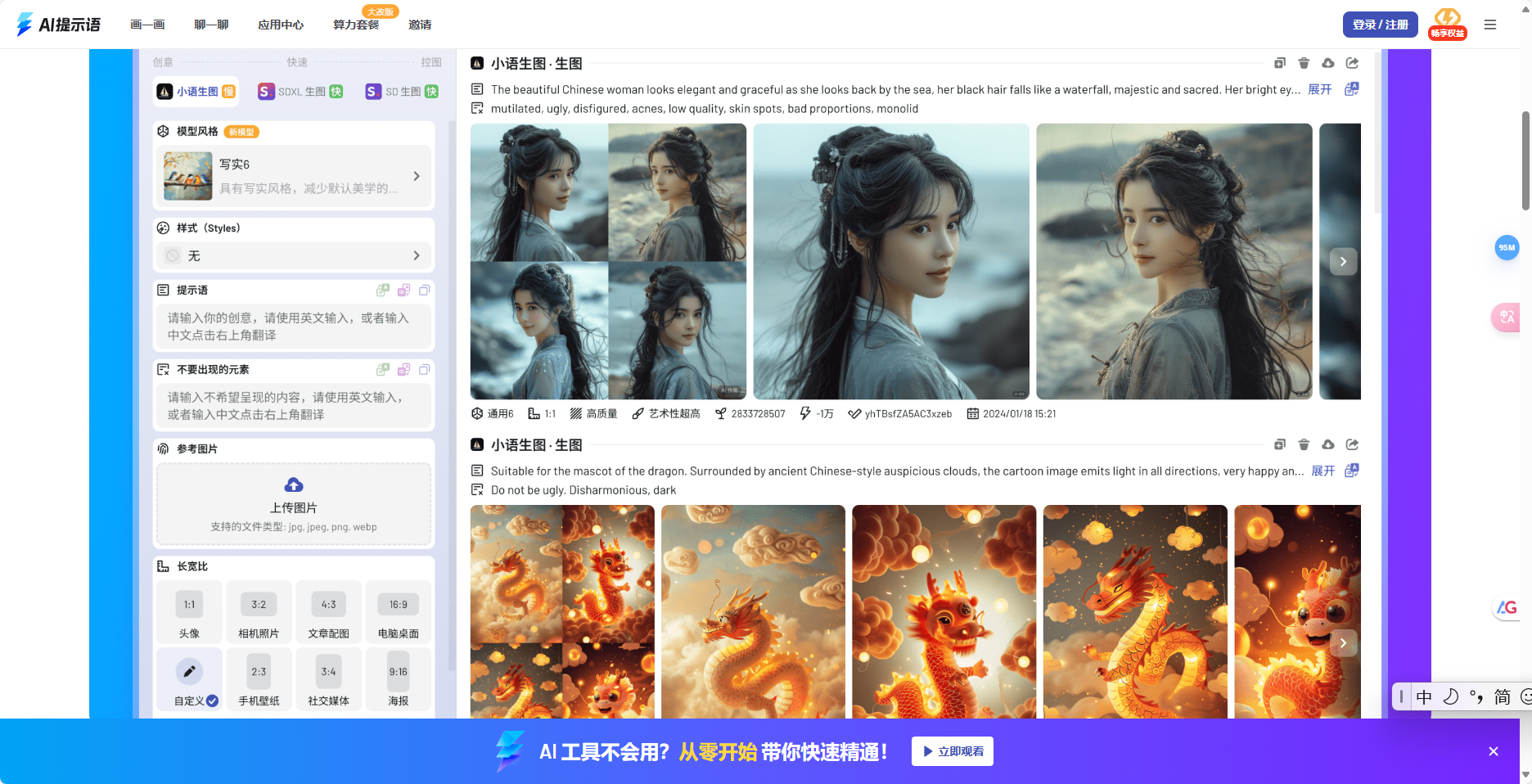
Task: Open the 算力套餐 menu item
Action: pyautogui.click(x=354, y=25)
